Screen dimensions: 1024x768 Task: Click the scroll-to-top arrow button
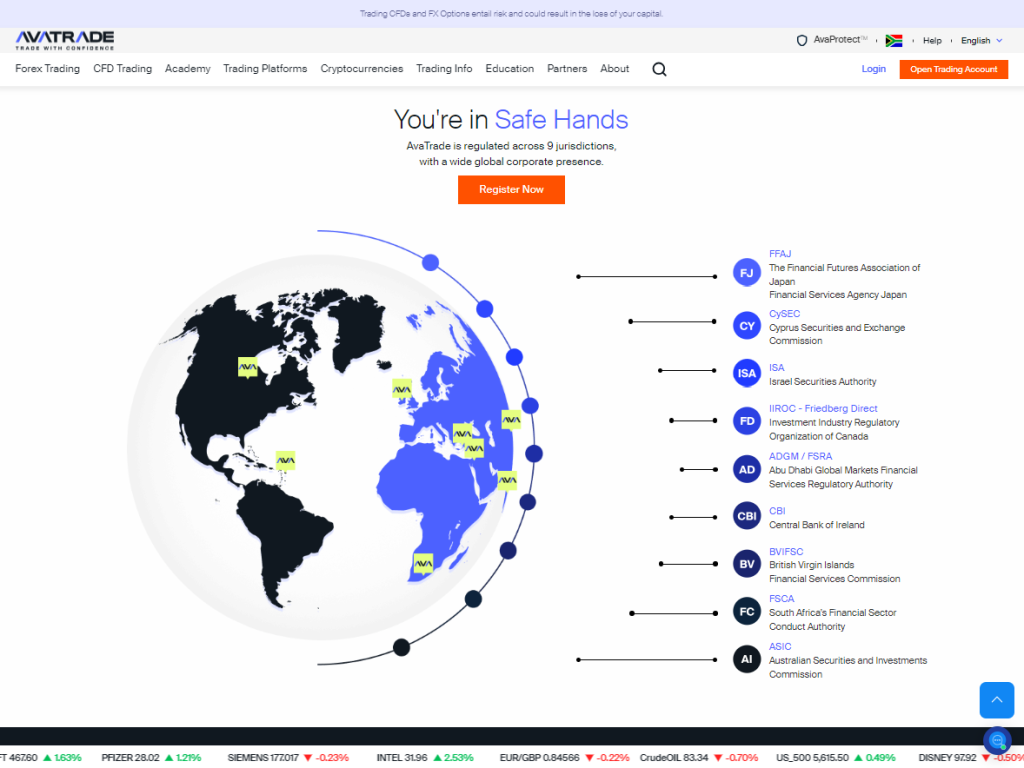coord(996,700)
